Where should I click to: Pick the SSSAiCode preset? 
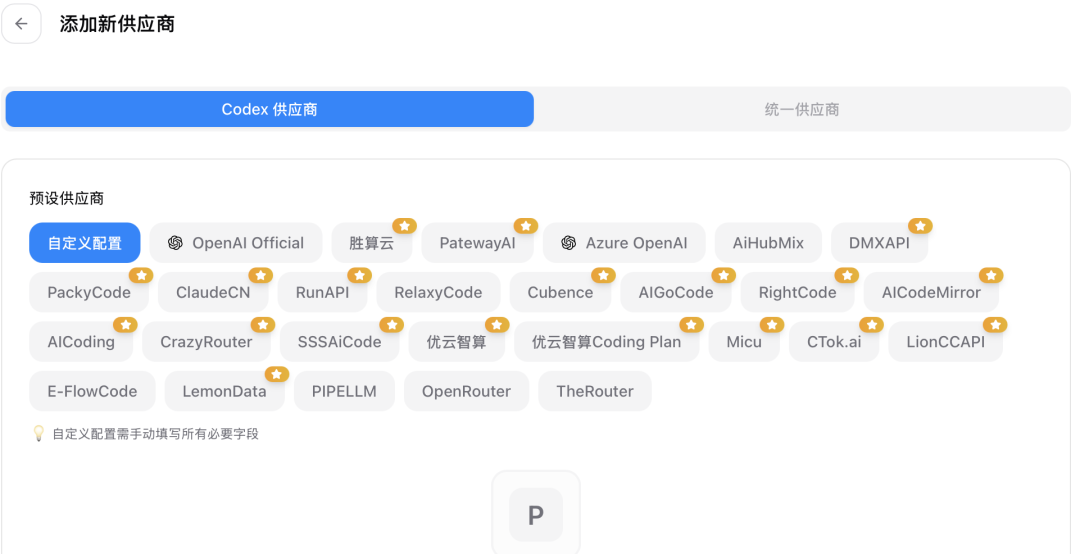(x=340, y=342)
